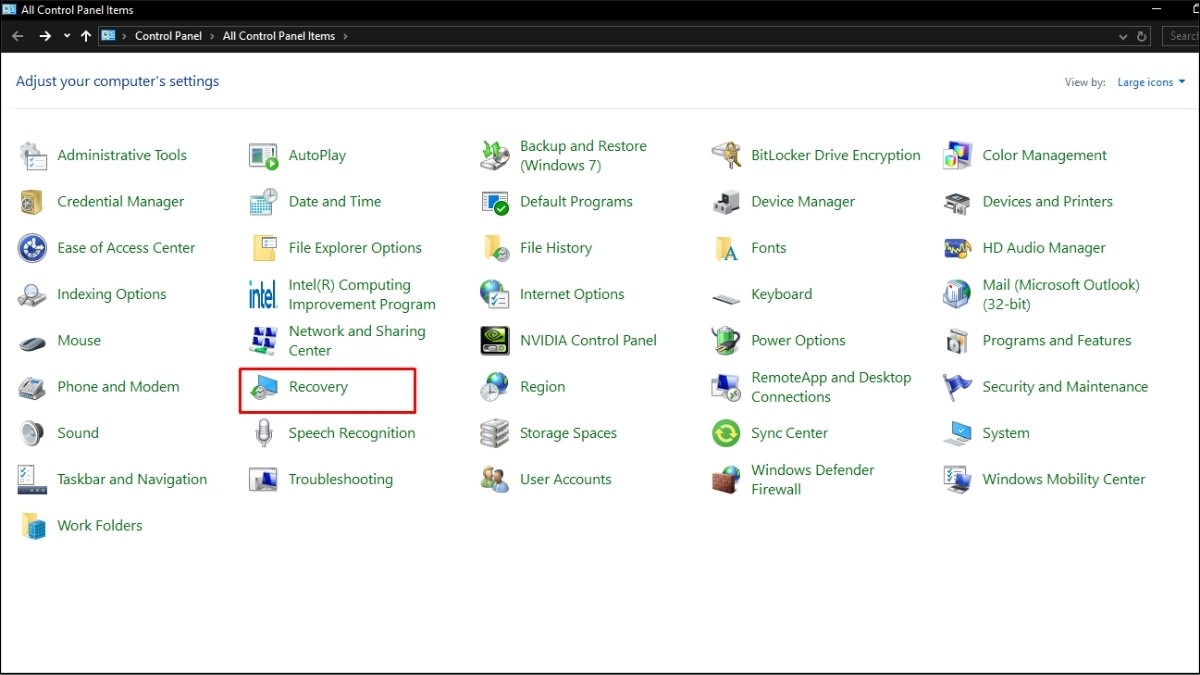The height and width of the screenshot is (675, 1200).
Task: Click the Internet Options globe icon
Action: click(495, 295)
